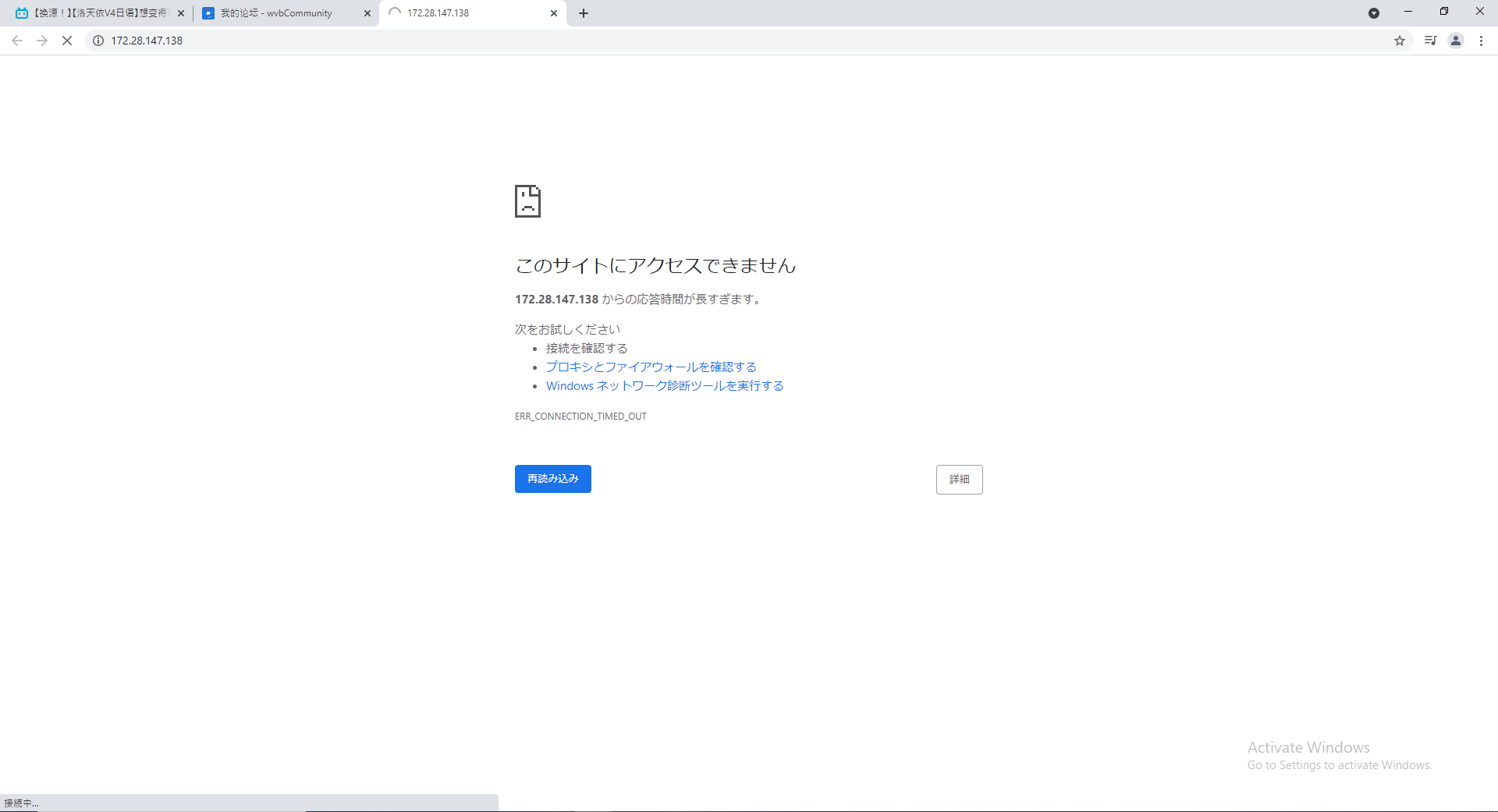Close the first bilibili tab
The height and width of the screenshot is (812, 1498).
tap(181, 13)
